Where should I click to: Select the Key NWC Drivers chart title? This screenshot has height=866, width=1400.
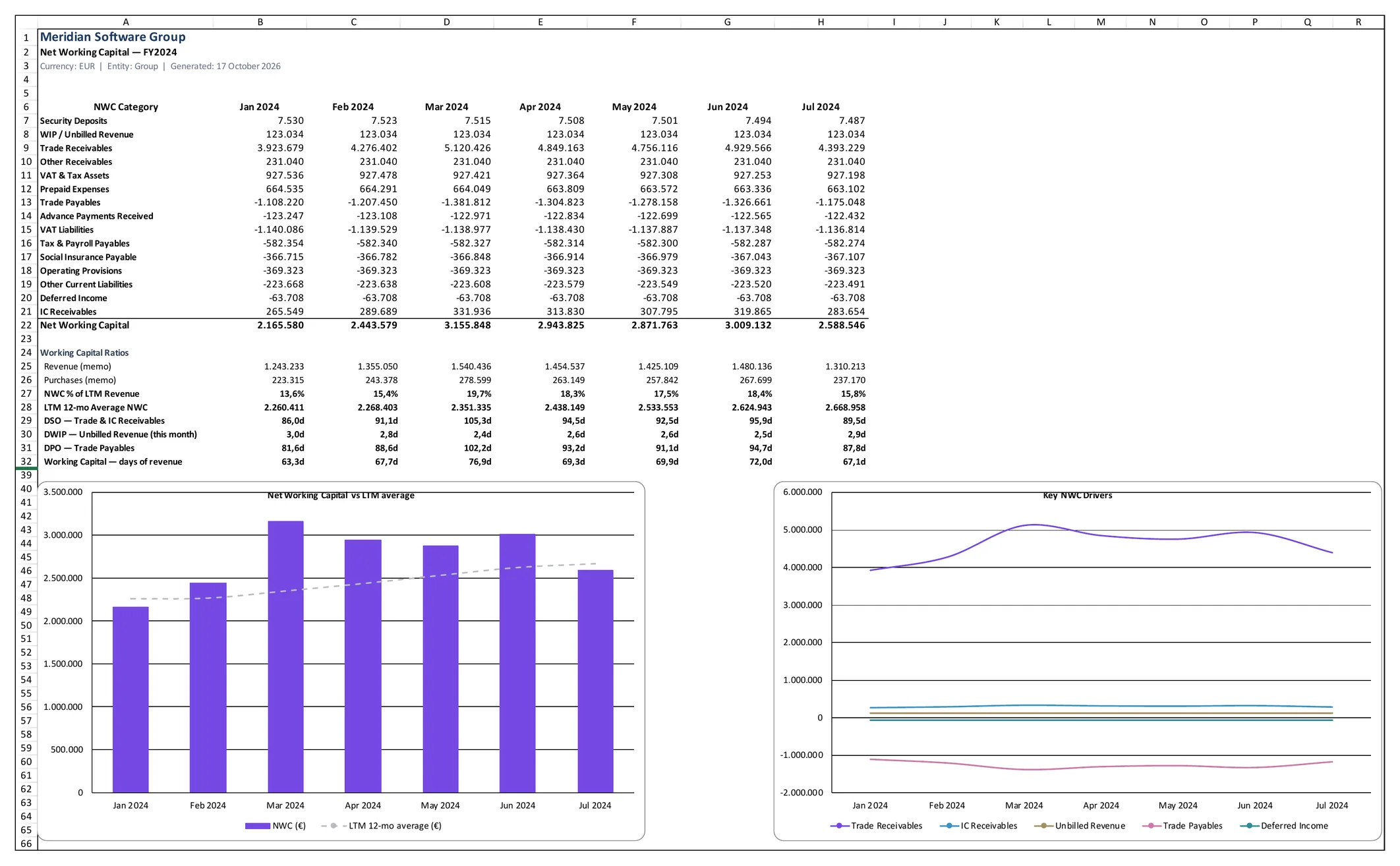(x=1078, y=496)
